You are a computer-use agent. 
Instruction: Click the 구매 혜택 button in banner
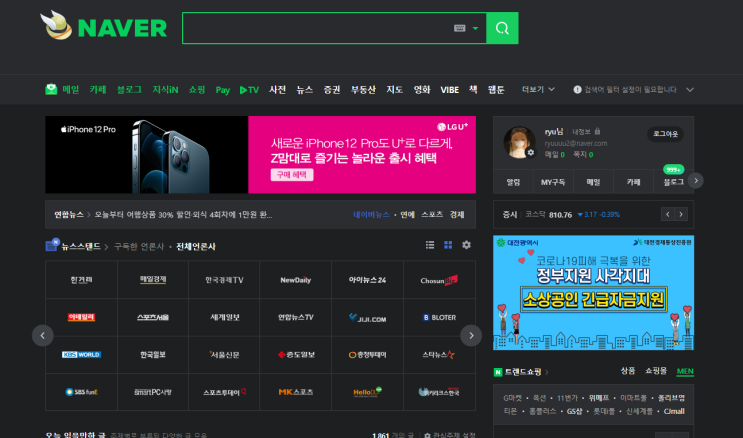(x=292, y=174)
